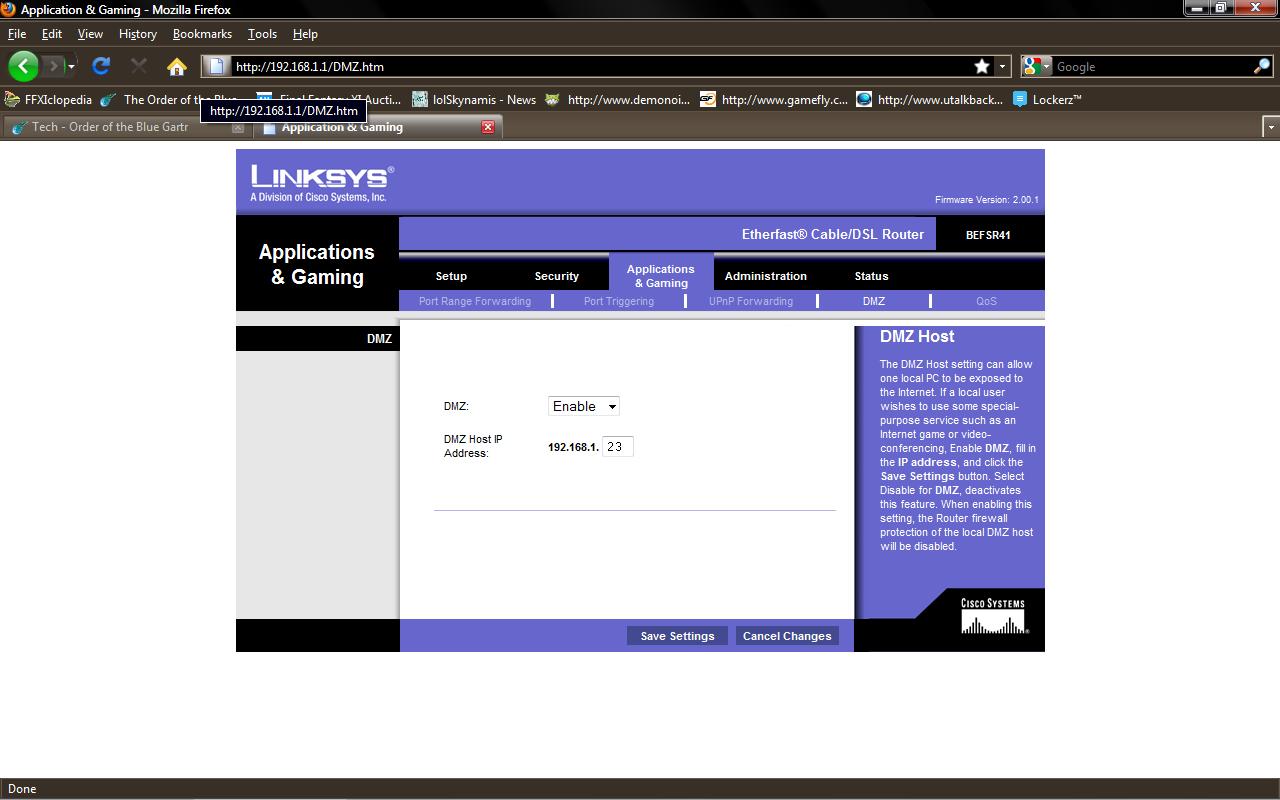Viewport: 1280px width, 800px height.
Task: Open the FFXIclopedia bookmark
Action: pos(48,99)
